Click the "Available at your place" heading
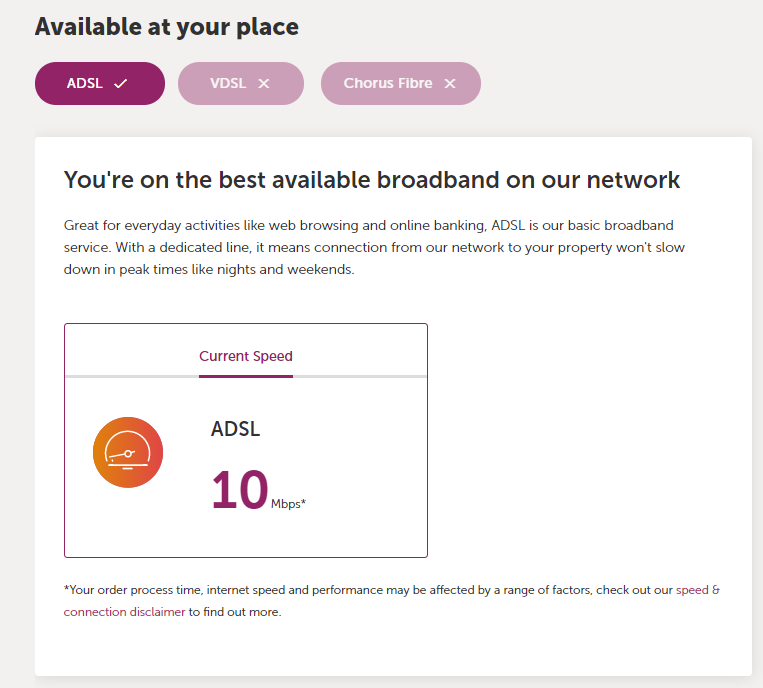The width and height of the screenshot is (763, 688). tap(167, 27)
